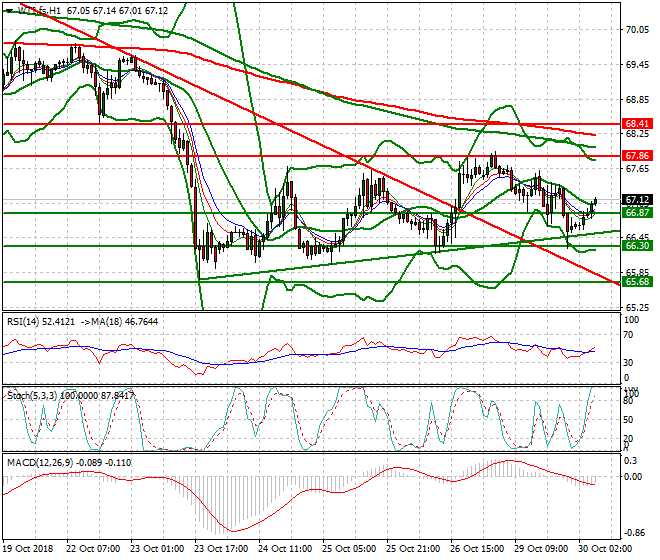Click the chart symbol dropdown triangle near WTI
This screenshot has width=660, height=560.
(9, 11)
